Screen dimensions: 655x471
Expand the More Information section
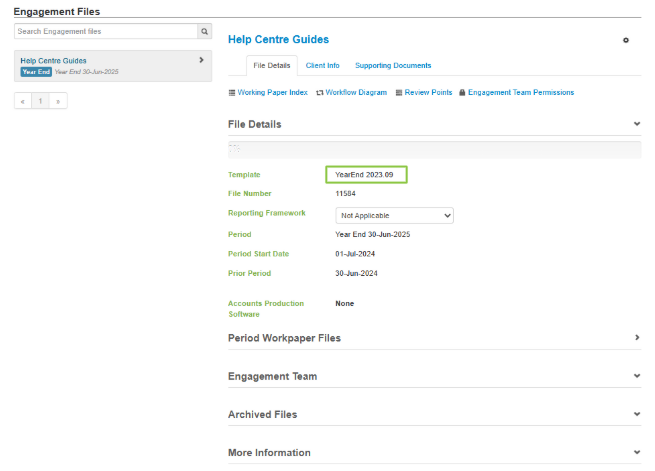[637, 452]
